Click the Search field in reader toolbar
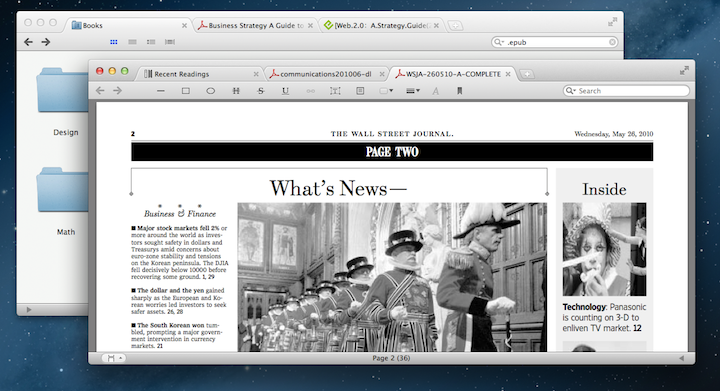The width and height of the screenshot is (720, 391). pos(626,91)
